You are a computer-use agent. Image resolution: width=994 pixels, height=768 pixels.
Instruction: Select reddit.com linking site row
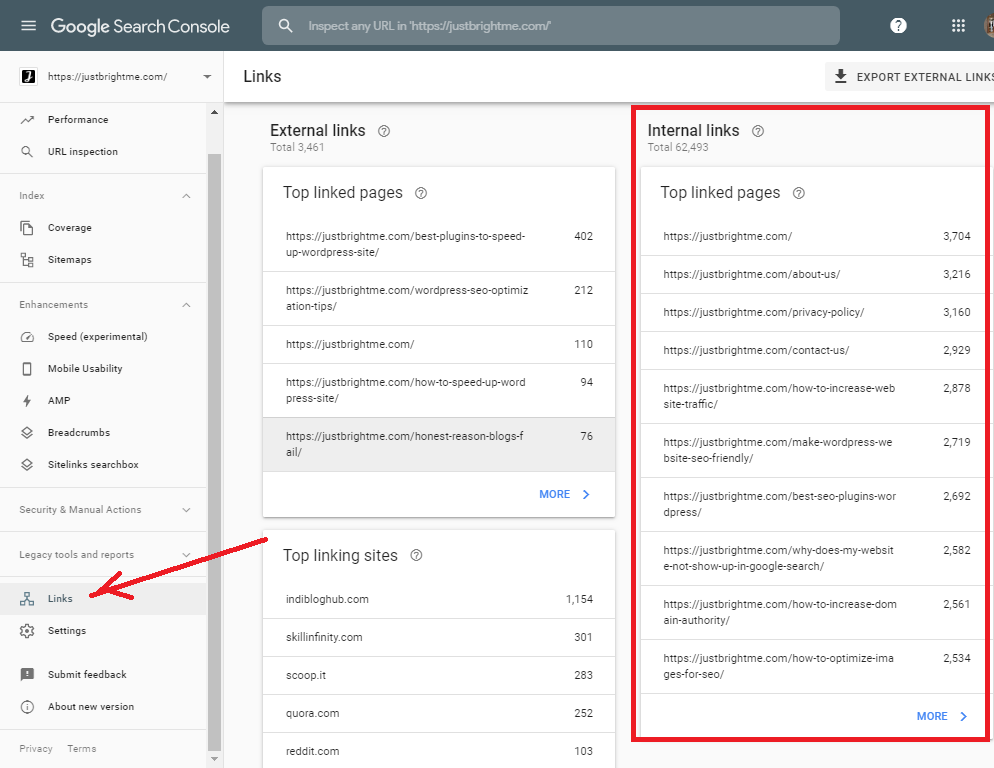coord(439,751)
